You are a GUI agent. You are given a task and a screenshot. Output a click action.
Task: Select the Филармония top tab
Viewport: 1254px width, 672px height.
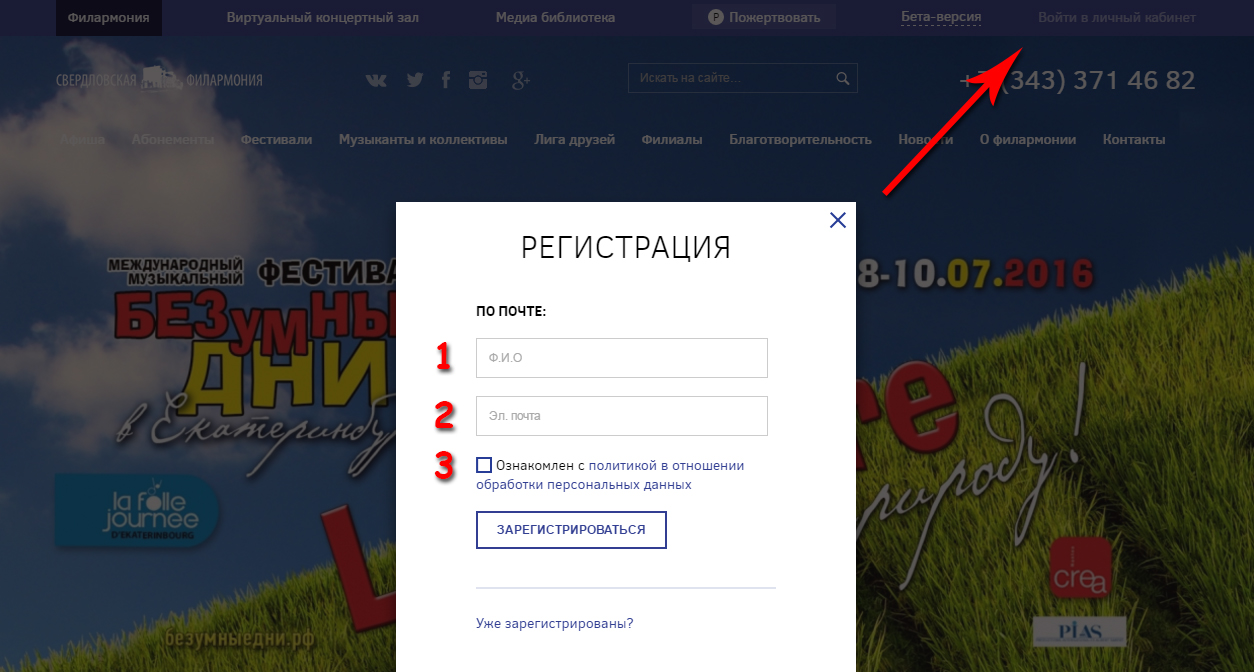pos(109,17)
